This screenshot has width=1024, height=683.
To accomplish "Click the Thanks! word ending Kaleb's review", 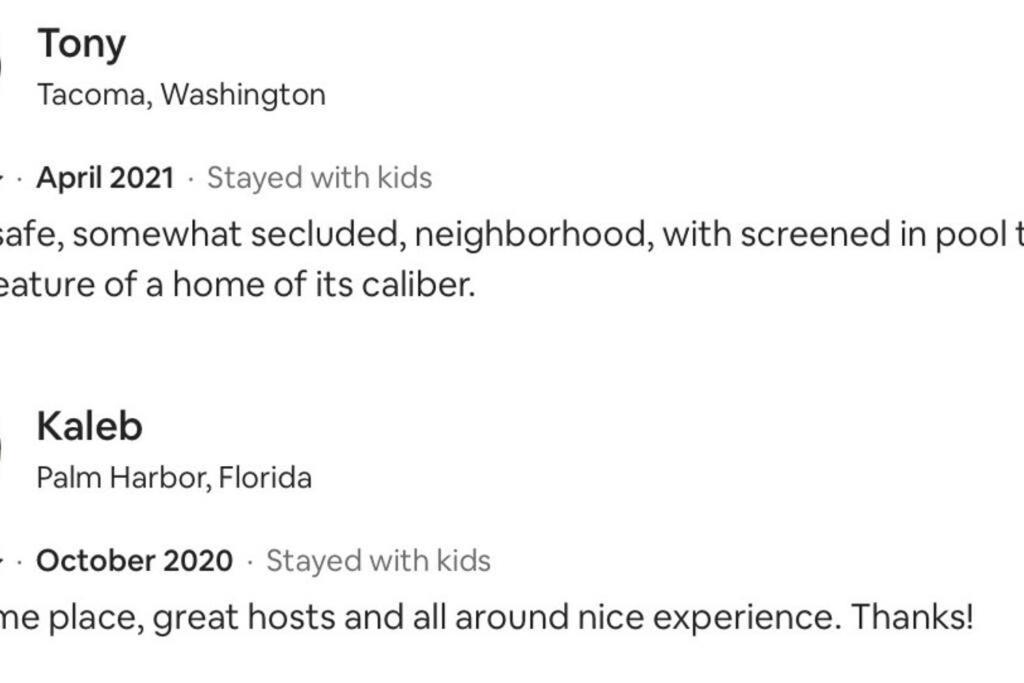I will tap(912, 617).
